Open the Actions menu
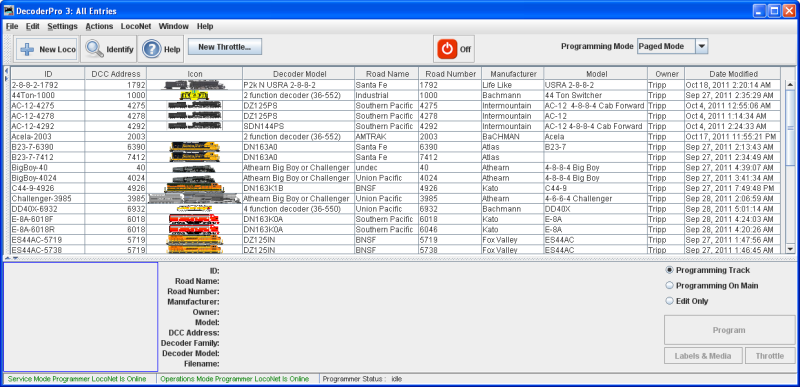The image size is (800, 387). click(99, 26)
